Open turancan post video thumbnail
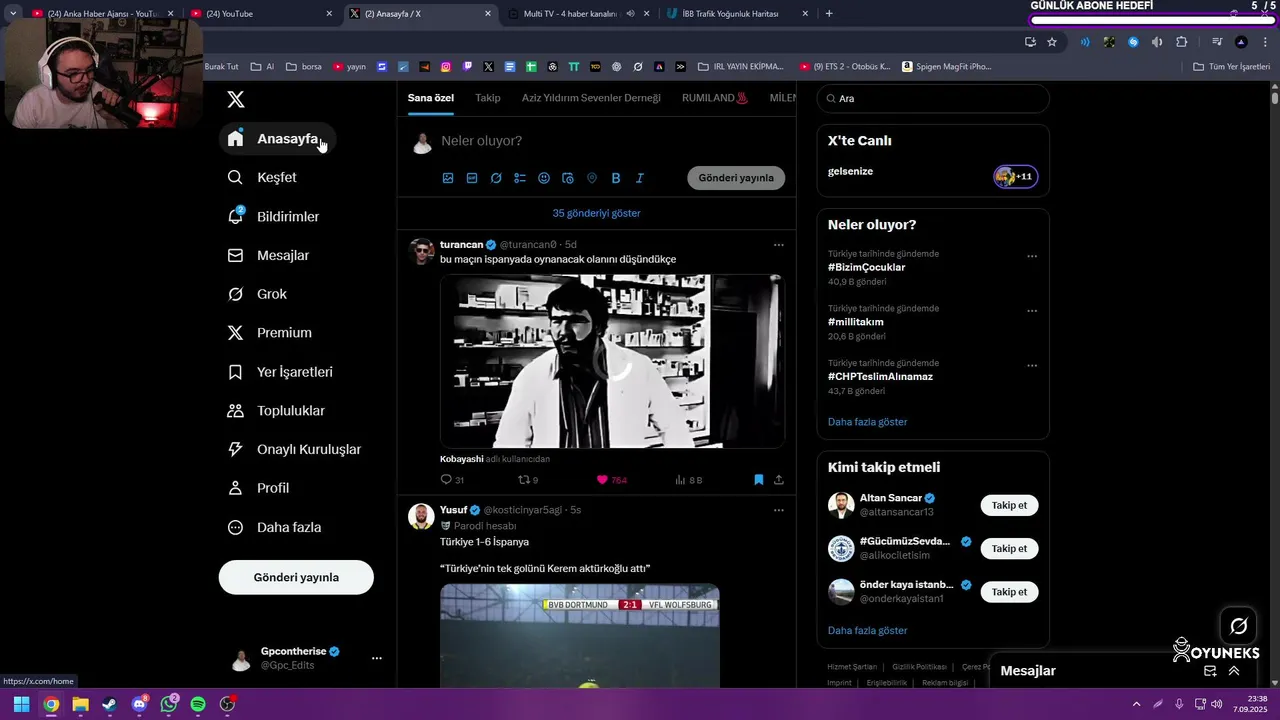This screenshot has width=1280, height=720. coord(612,361)
